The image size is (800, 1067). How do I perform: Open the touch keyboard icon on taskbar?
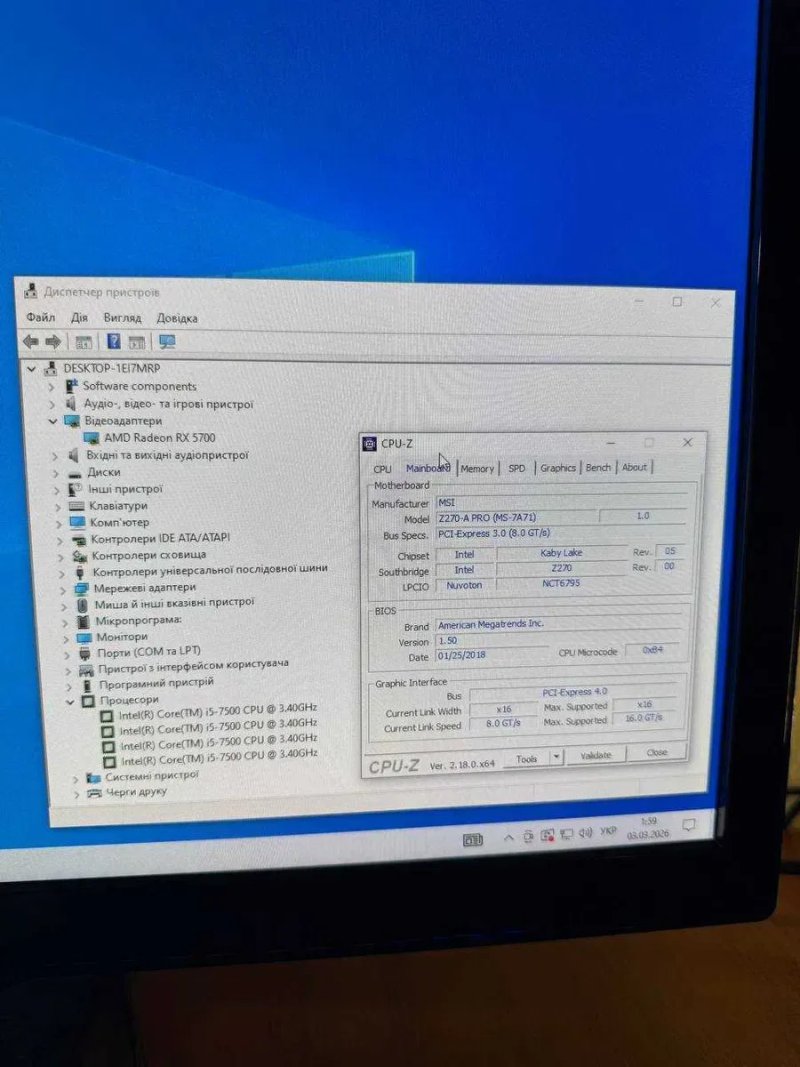(x=473, y=840)
